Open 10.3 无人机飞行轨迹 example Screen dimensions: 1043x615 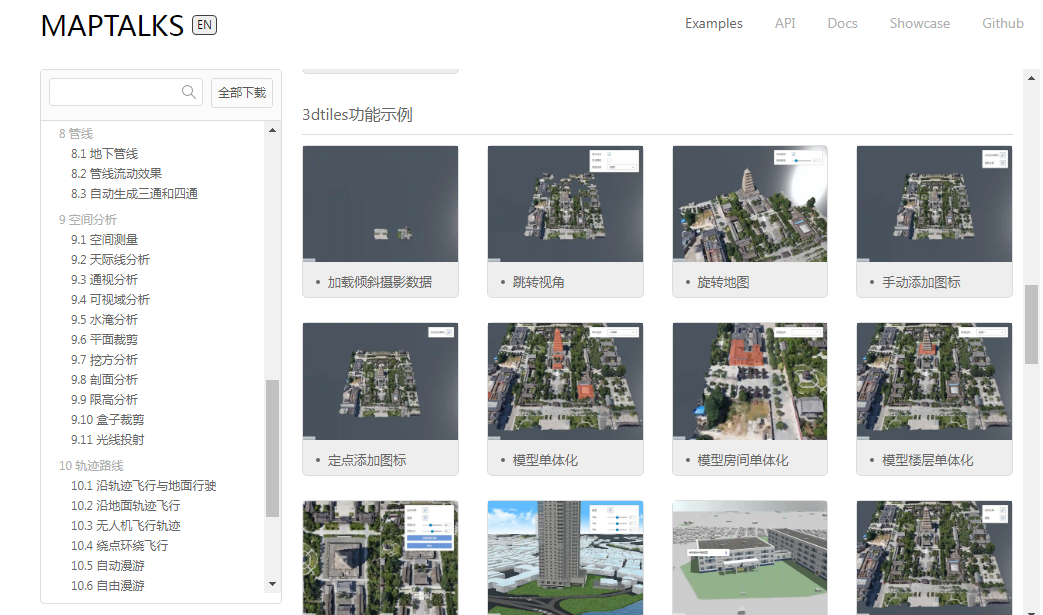126,525
